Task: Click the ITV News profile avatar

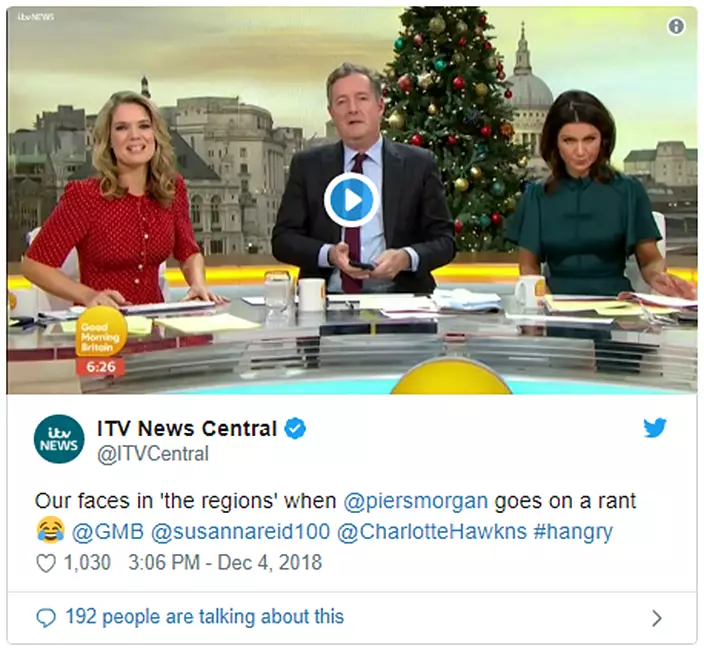Action: point(59,439)
